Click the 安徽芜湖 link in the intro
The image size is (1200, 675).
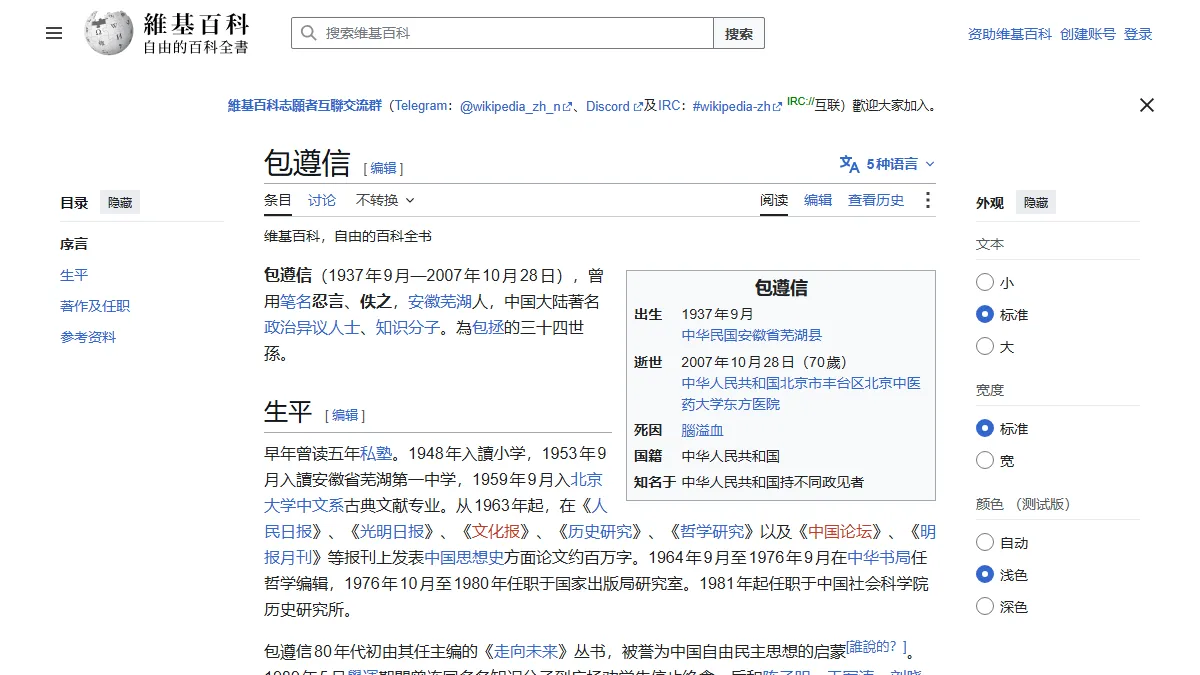tap(440, 301)
